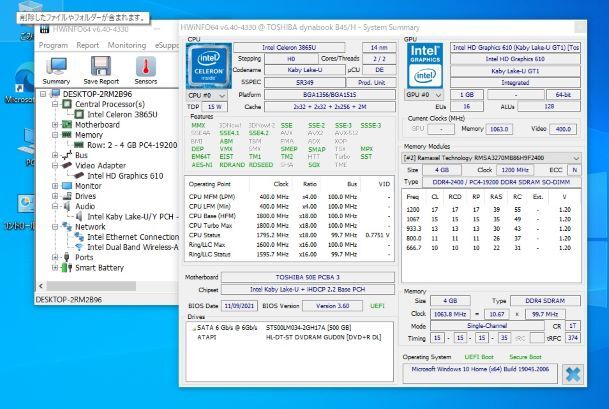Click the Bus icon in the tree
This screenshot has height=409, width=609.
67,155
